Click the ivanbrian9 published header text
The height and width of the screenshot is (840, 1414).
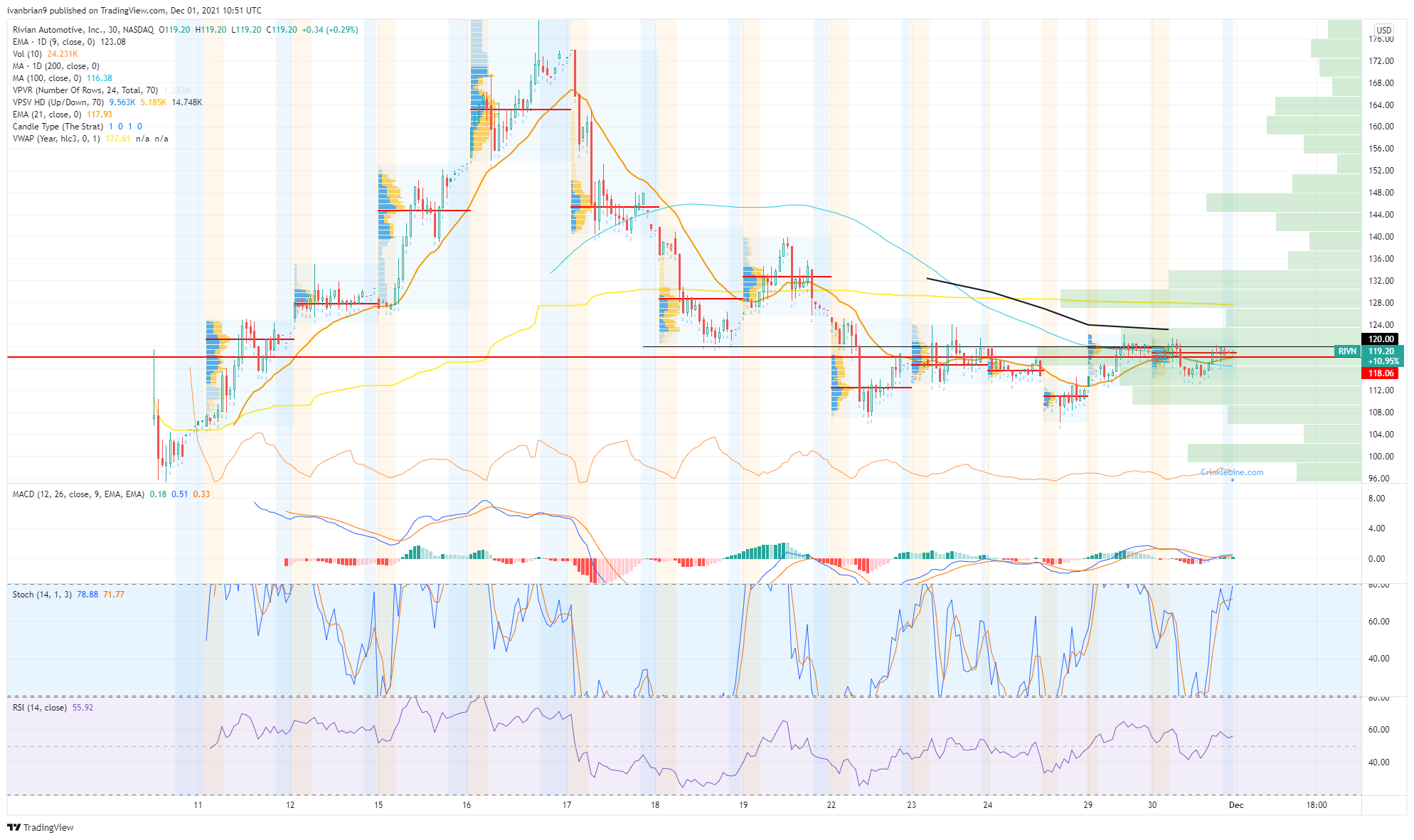point(134,11)
